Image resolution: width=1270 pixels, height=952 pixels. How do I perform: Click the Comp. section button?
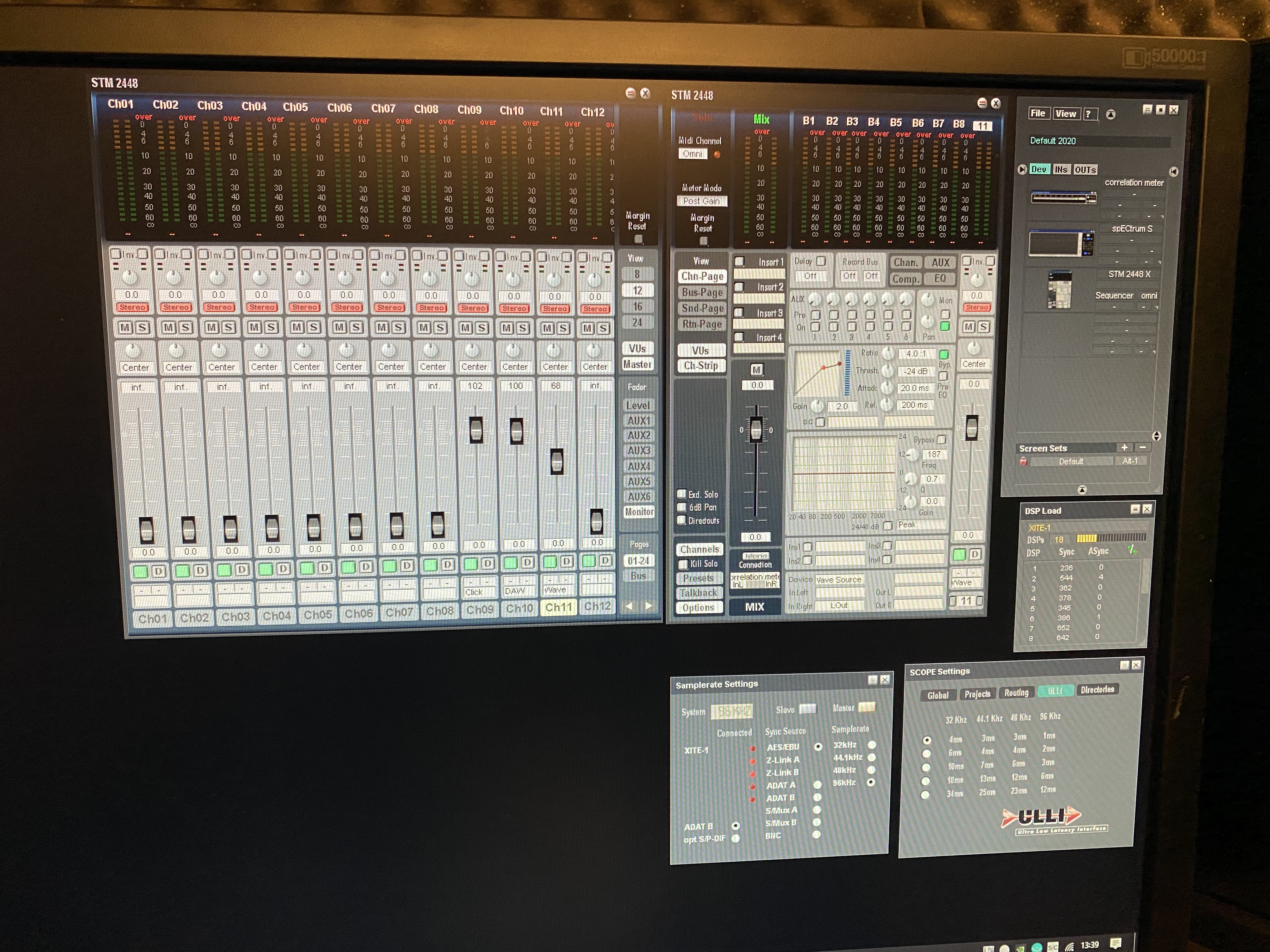pyautogui.click(x=906, y=279)
